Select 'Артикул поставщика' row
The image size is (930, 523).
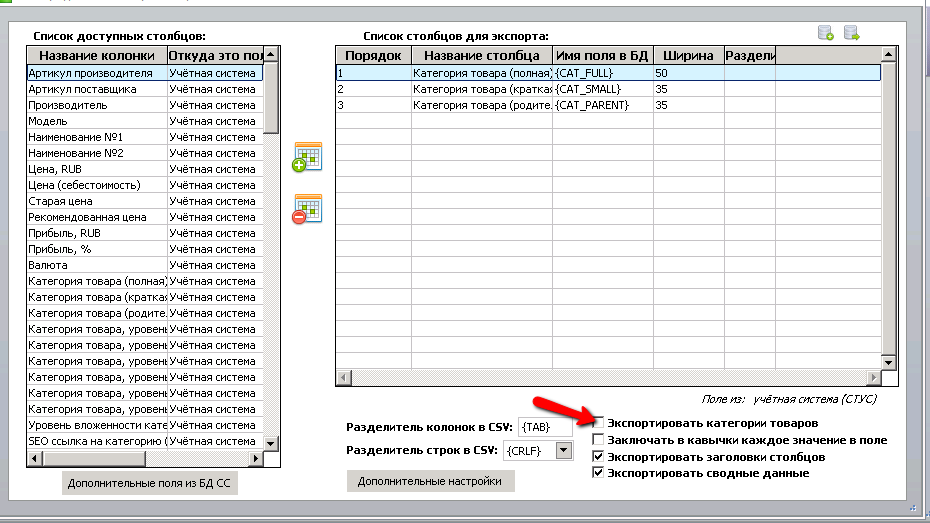coord(145,89)
